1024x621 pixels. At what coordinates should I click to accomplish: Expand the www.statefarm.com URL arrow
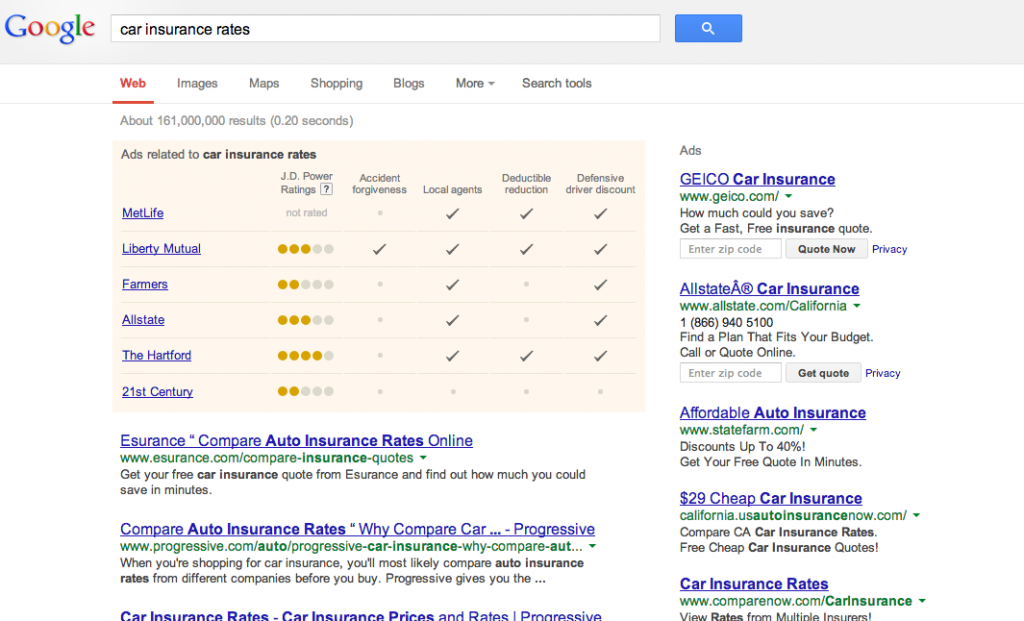[814, 430]
